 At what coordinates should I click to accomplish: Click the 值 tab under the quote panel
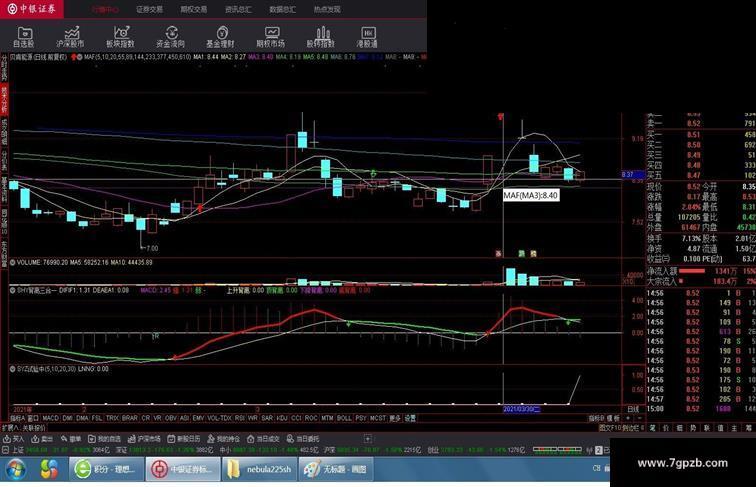click(x=721, y=428)
